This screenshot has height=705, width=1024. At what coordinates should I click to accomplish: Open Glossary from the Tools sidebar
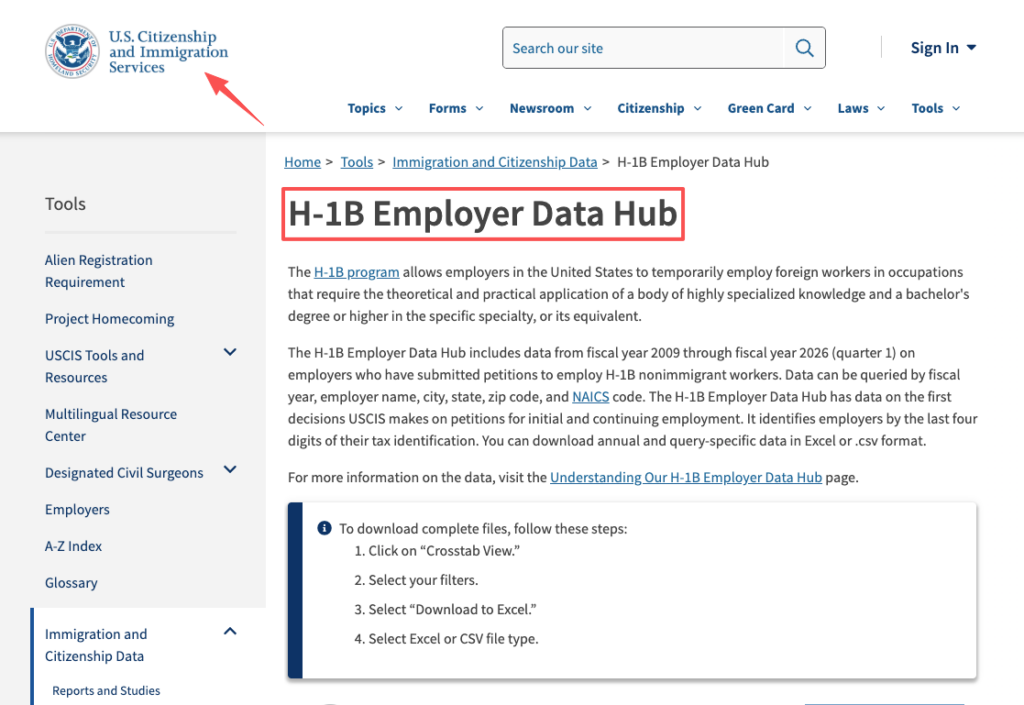(x=71, y=582)
